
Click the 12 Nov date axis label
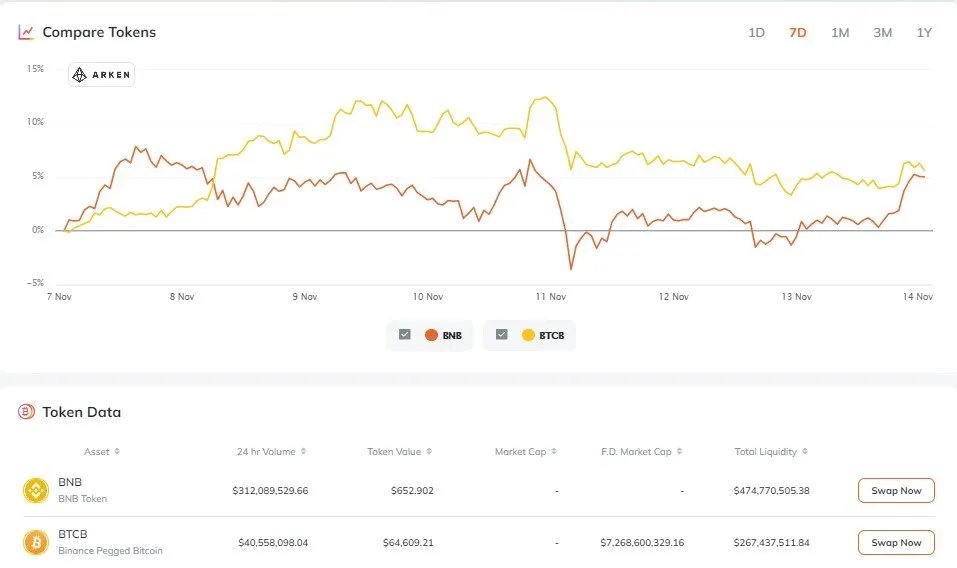(x=673, y=297)
